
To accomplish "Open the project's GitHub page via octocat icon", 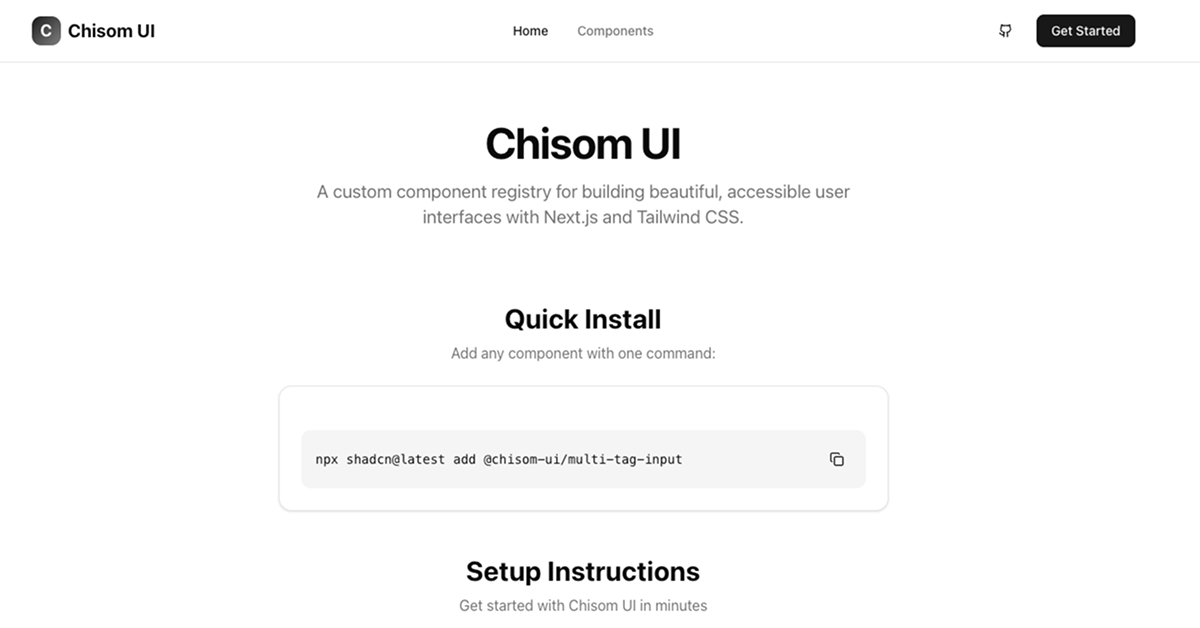I will pyautogui.click(x=1005, y=30).
